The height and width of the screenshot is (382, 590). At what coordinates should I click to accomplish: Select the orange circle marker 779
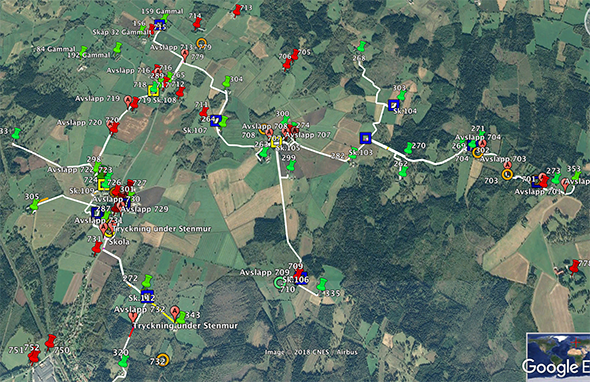coord(202,42)
